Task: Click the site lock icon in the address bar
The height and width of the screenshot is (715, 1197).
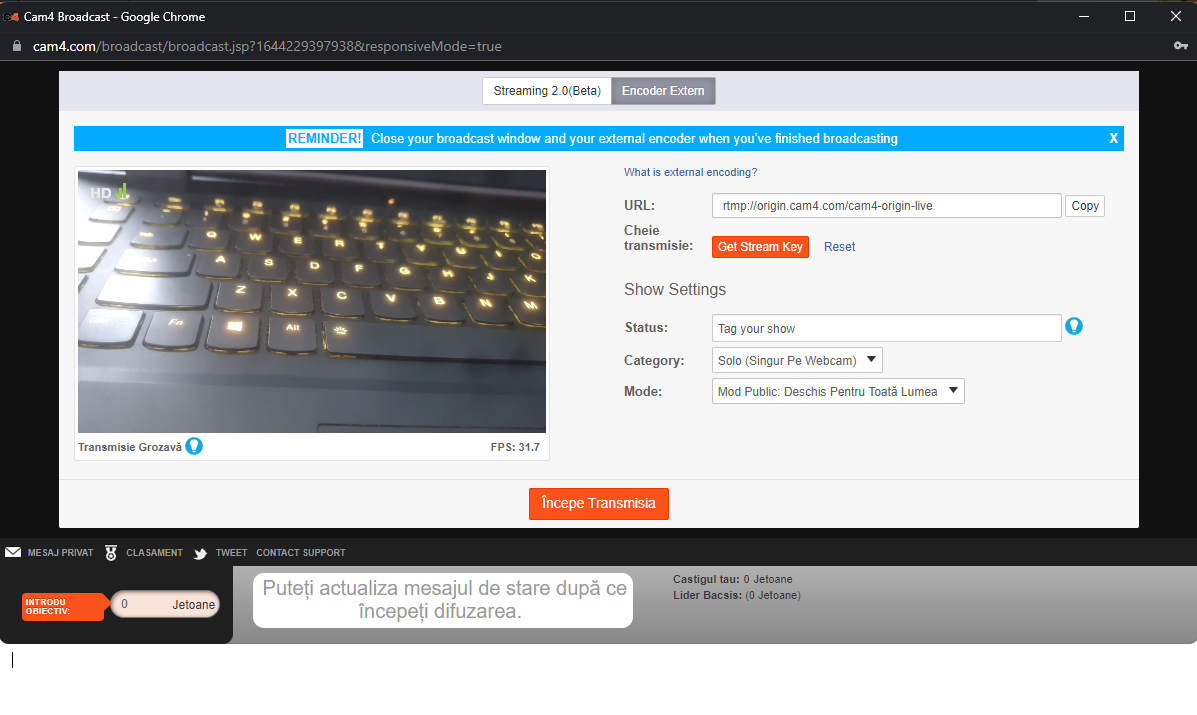Action: coord(16,46)
